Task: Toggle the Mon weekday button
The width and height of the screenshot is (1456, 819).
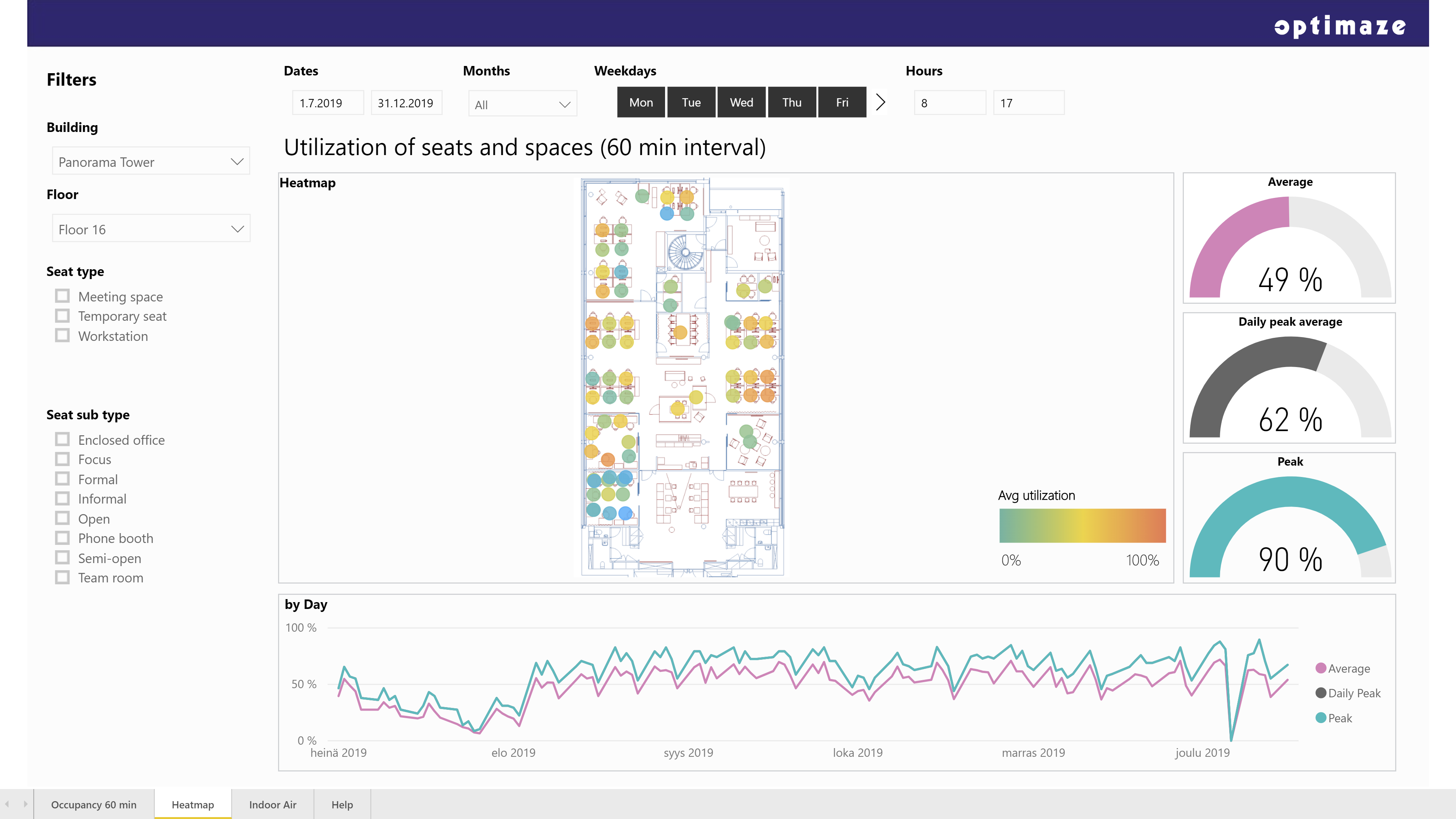Action: [x=640, y=102]
